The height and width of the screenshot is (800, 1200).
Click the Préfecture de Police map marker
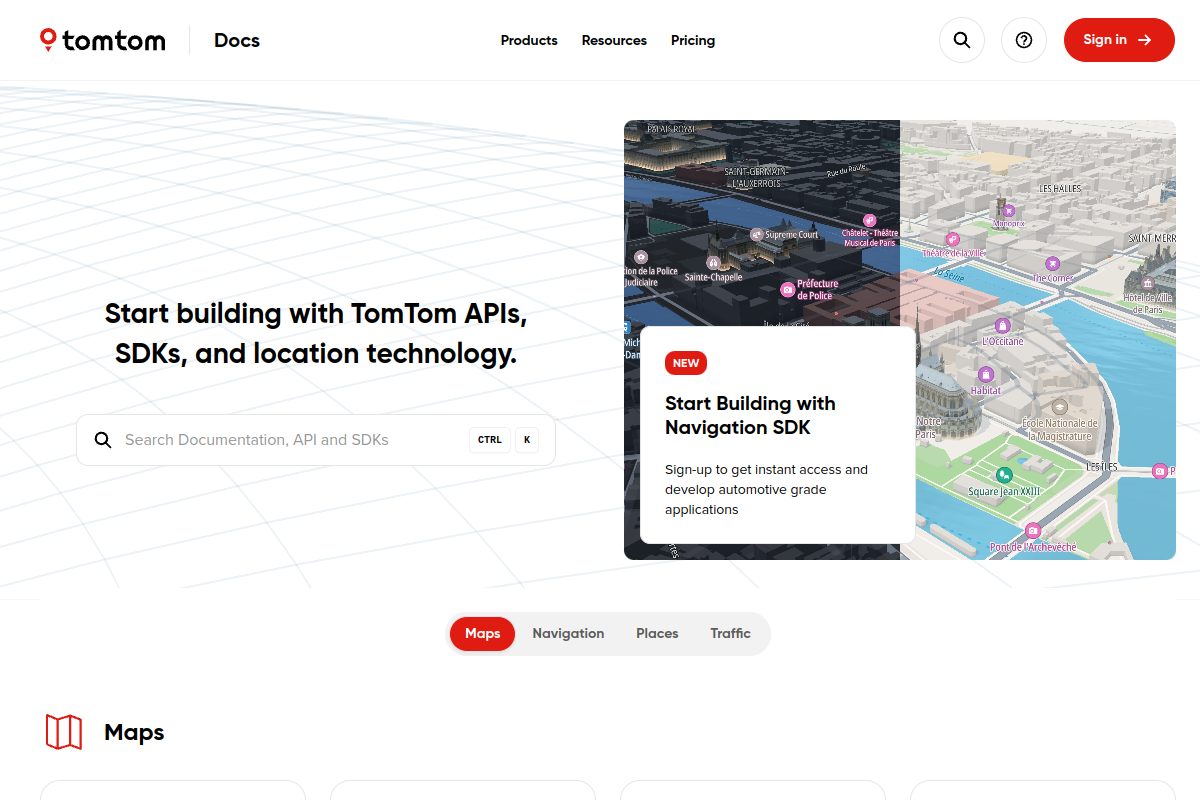788,290
